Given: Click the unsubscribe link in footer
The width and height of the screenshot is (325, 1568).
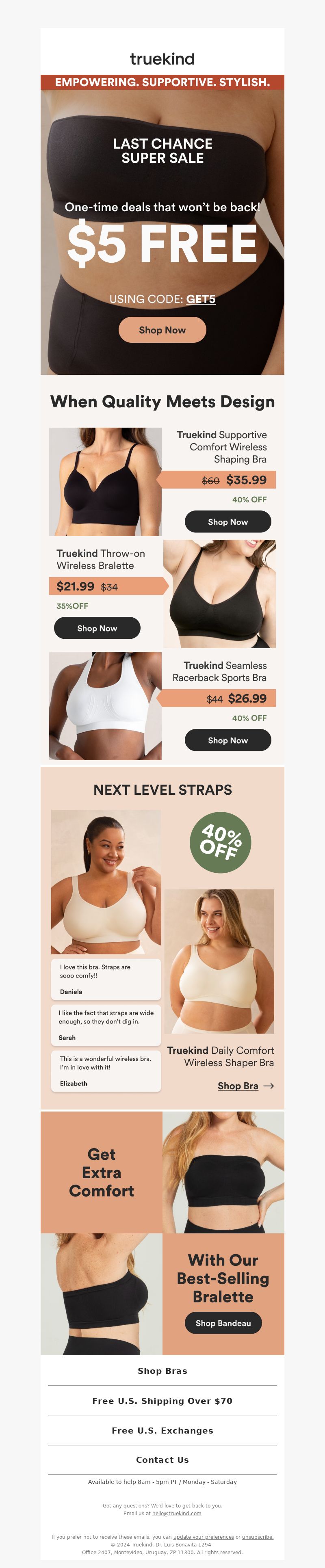Looking at the screenshot, I should (258, 1537).
